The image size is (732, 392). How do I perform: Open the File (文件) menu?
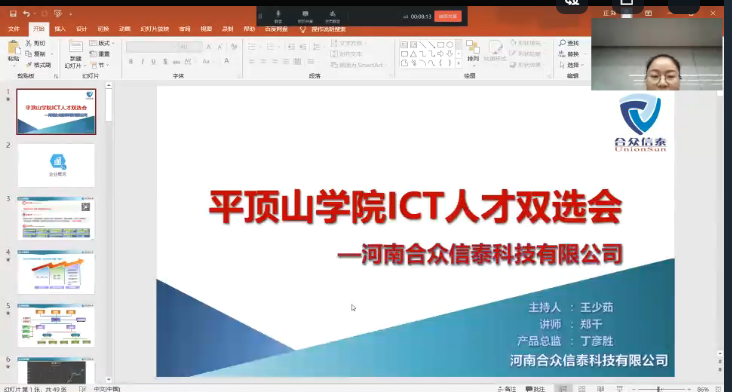(x=14, y=29)
